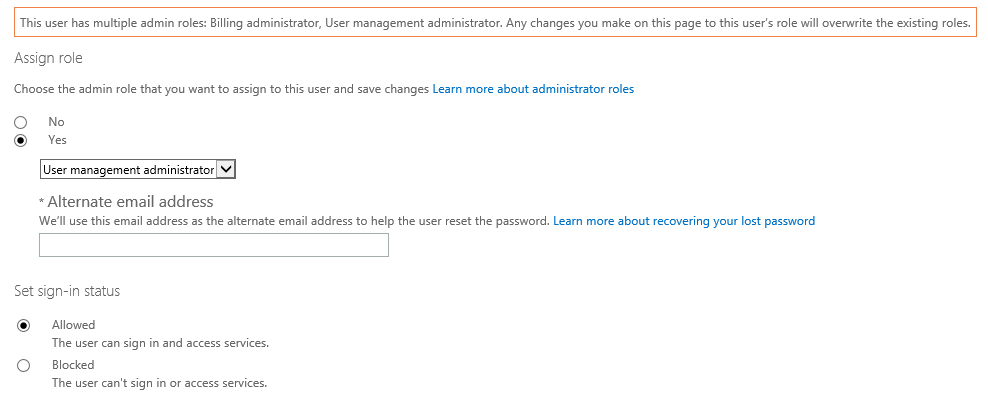Image resolution: width=988 pixels, height=402 pixels.
Task: Click the "Set sign-in status" section heading
Action: (67, 291)
